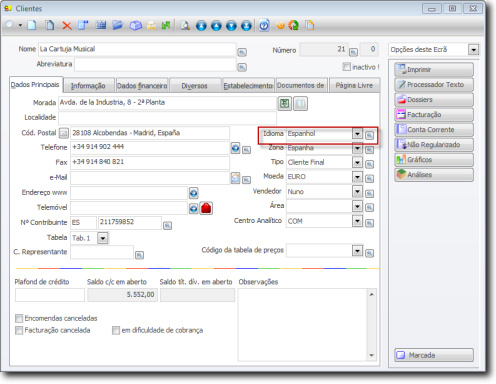The image size is (496, 384).
Task: Click the orange page icon in toolbar
Action: pos(310,25)
